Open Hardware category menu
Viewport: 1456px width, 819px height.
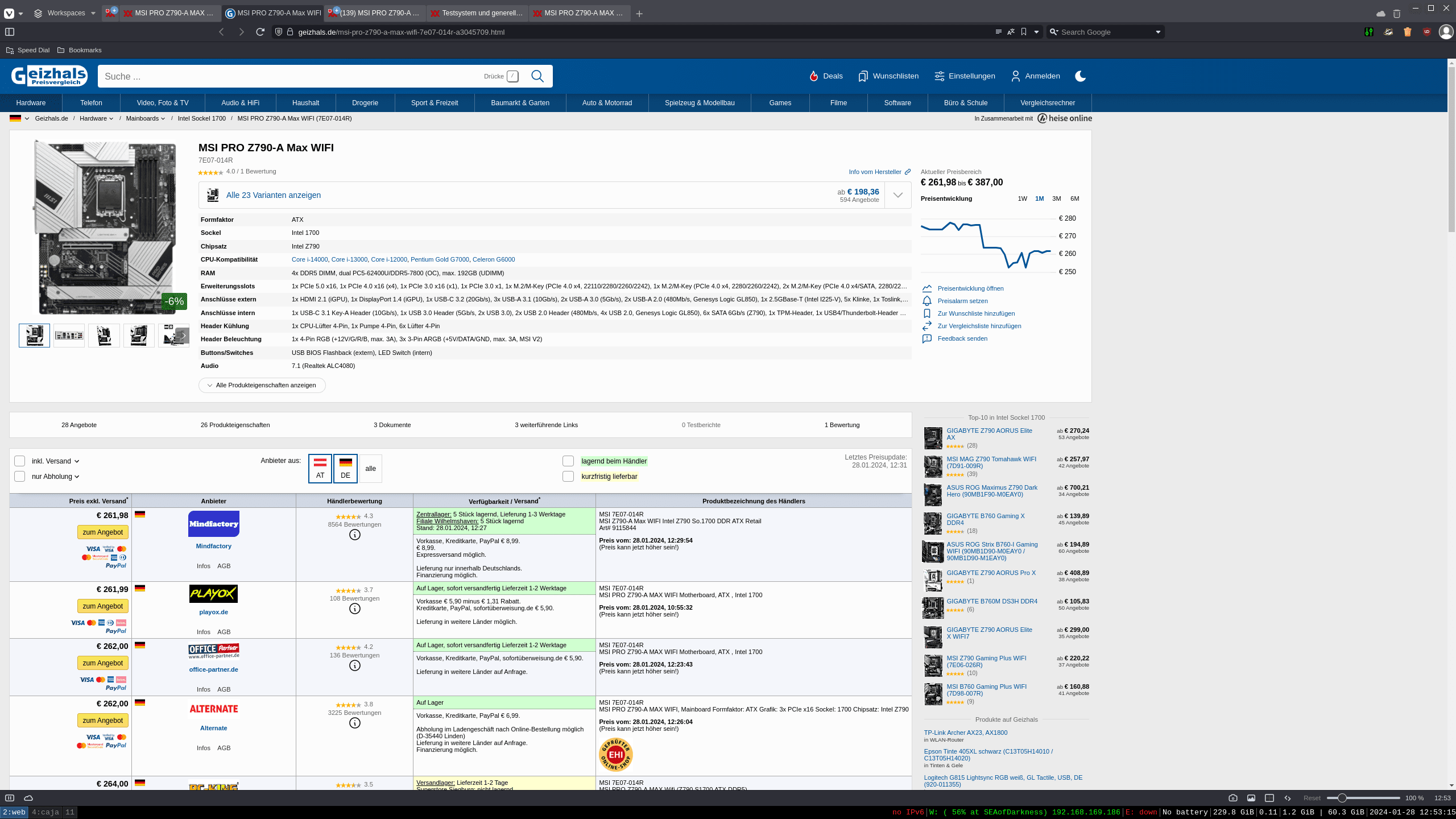31,103
